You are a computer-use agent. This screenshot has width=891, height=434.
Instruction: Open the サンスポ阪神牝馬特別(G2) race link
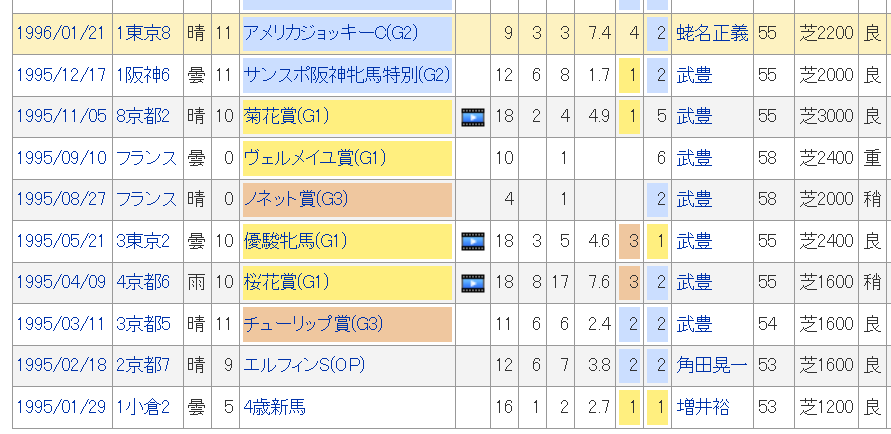tap(347, 75)
